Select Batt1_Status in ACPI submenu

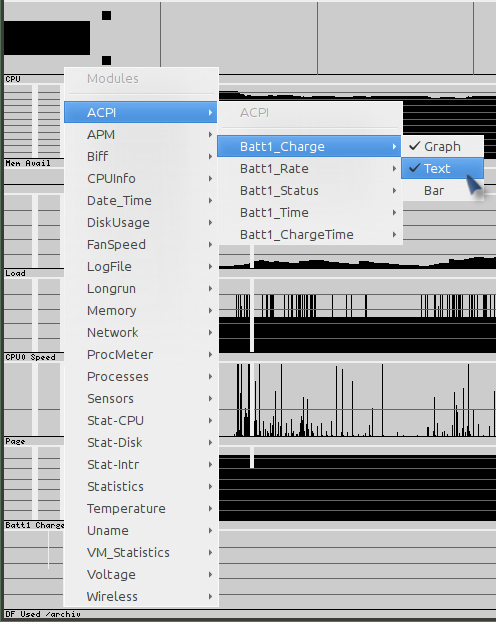pos(310,191)
